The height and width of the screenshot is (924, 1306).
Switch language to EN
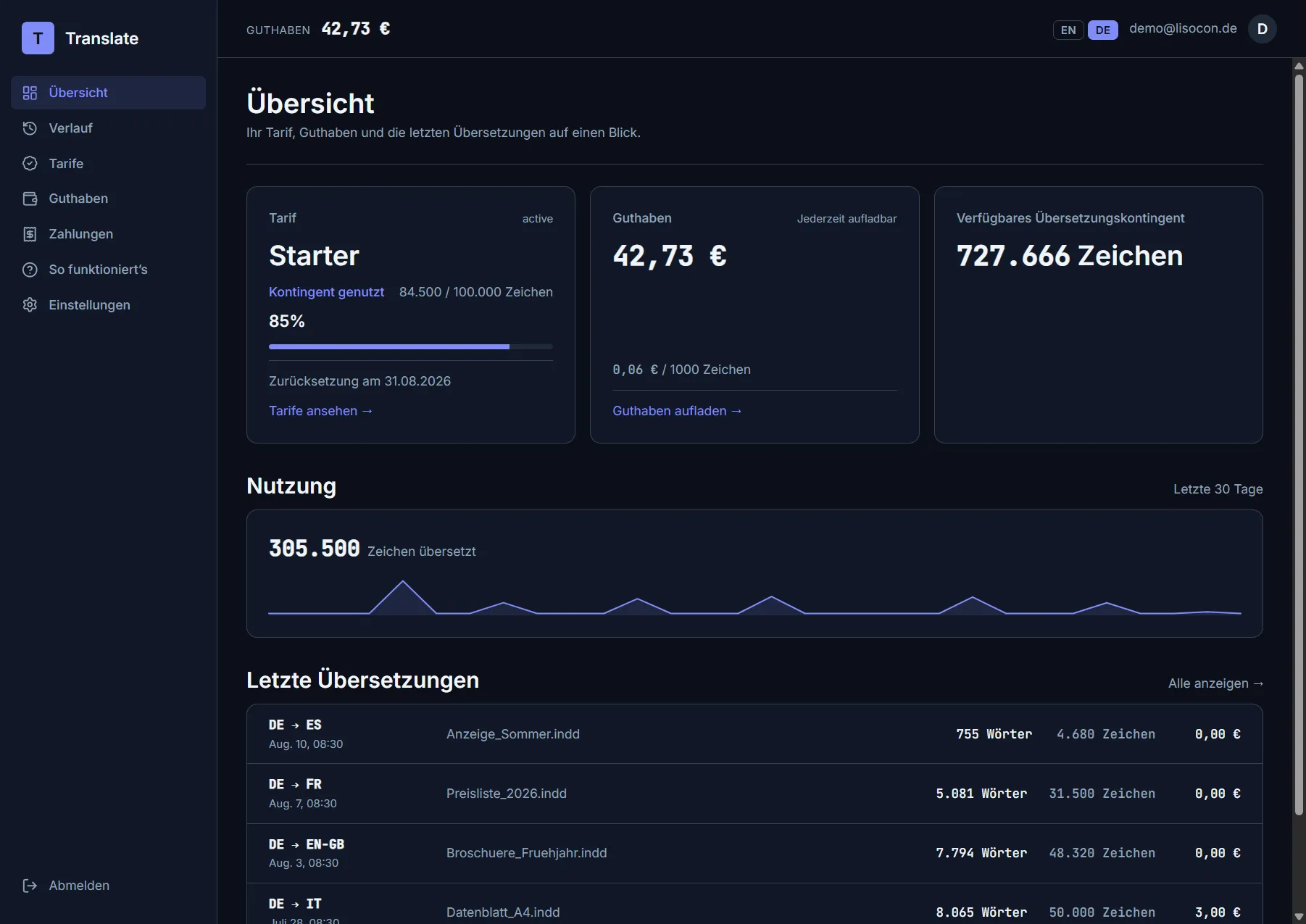click(x=1068, y=30)
